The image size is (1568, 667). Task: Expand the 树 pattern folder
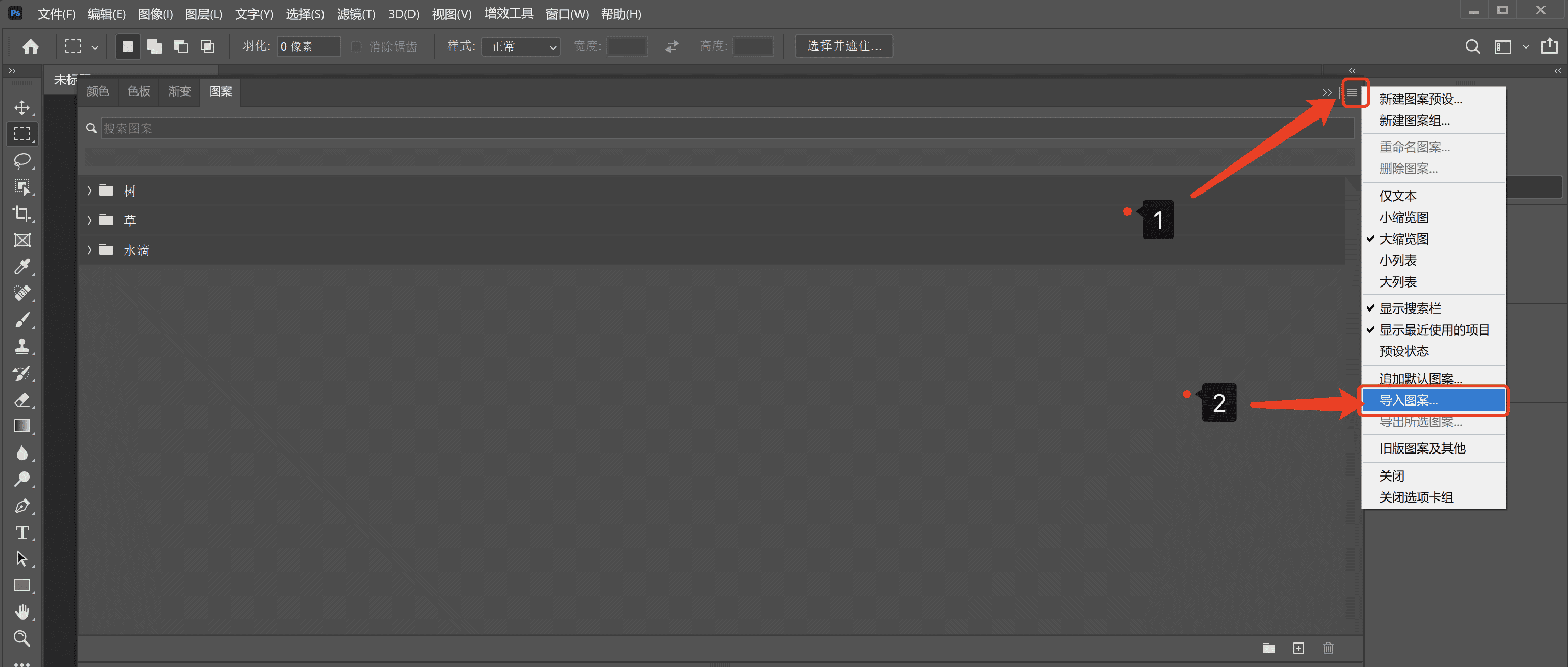click(x=89, y=191)
